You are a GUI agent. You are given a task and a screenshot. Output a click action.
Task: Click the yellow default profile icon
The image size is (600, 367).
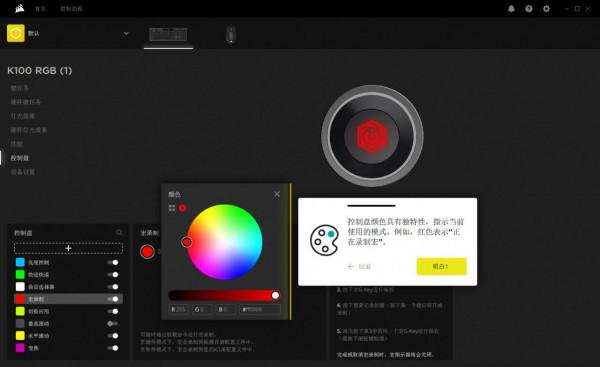16,33
